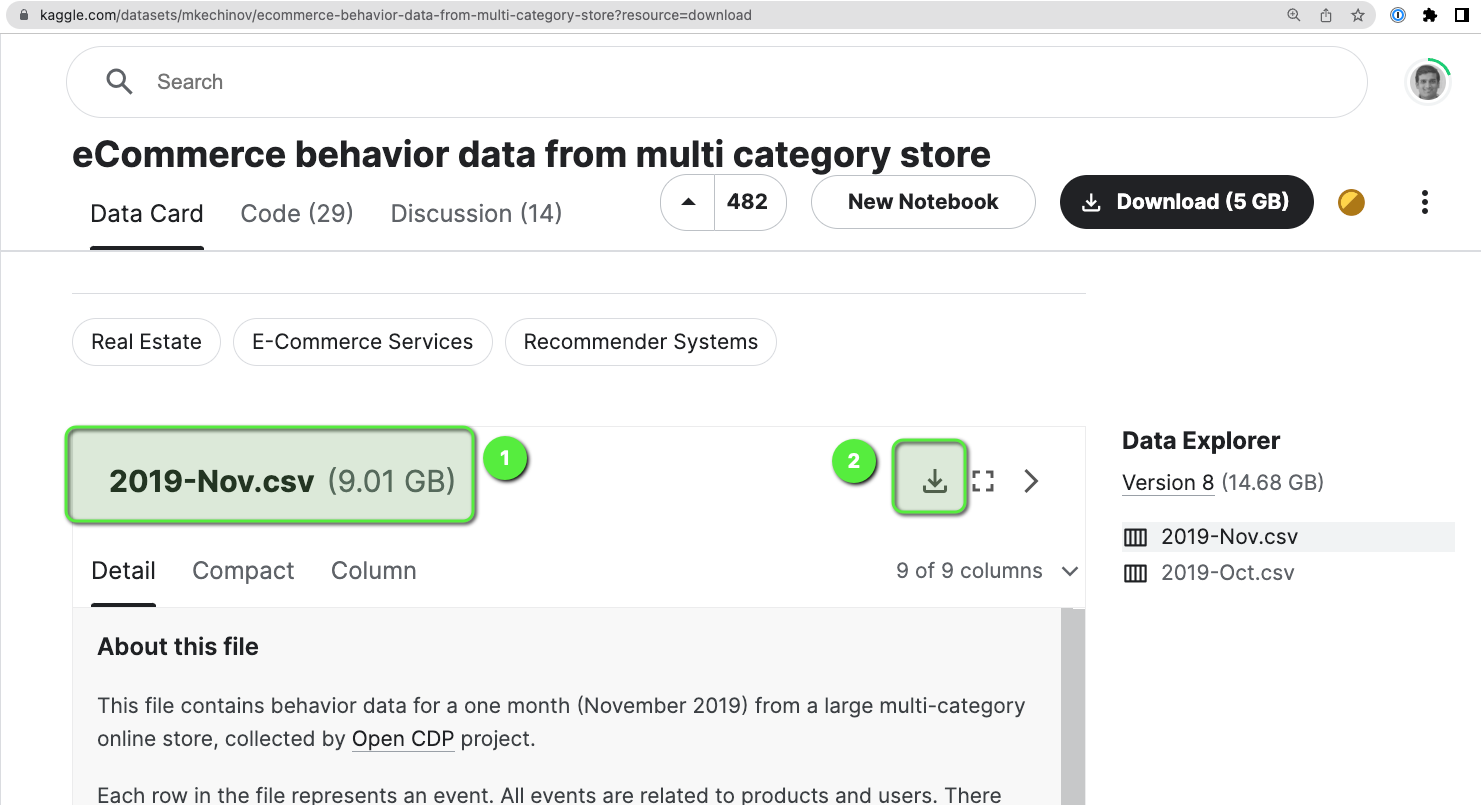Open the Discussion (14) tab
Image resolution: width=1481 pixels, height=805 pixels.
pyautogui.click(x=475, y=213)
